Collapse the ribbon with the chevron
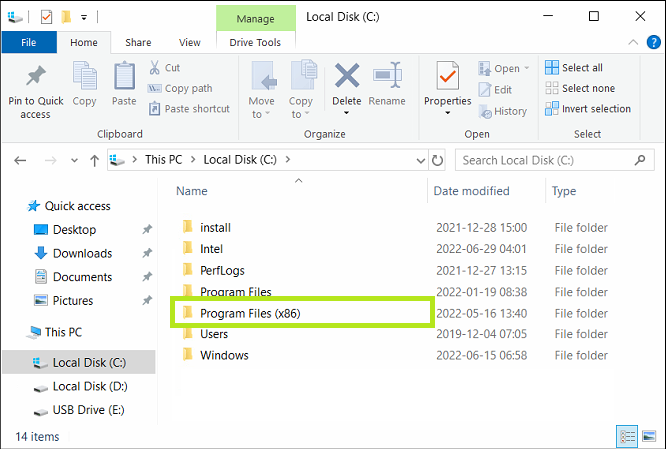Screen dimensions: 667x450 (x=631, y=43)
